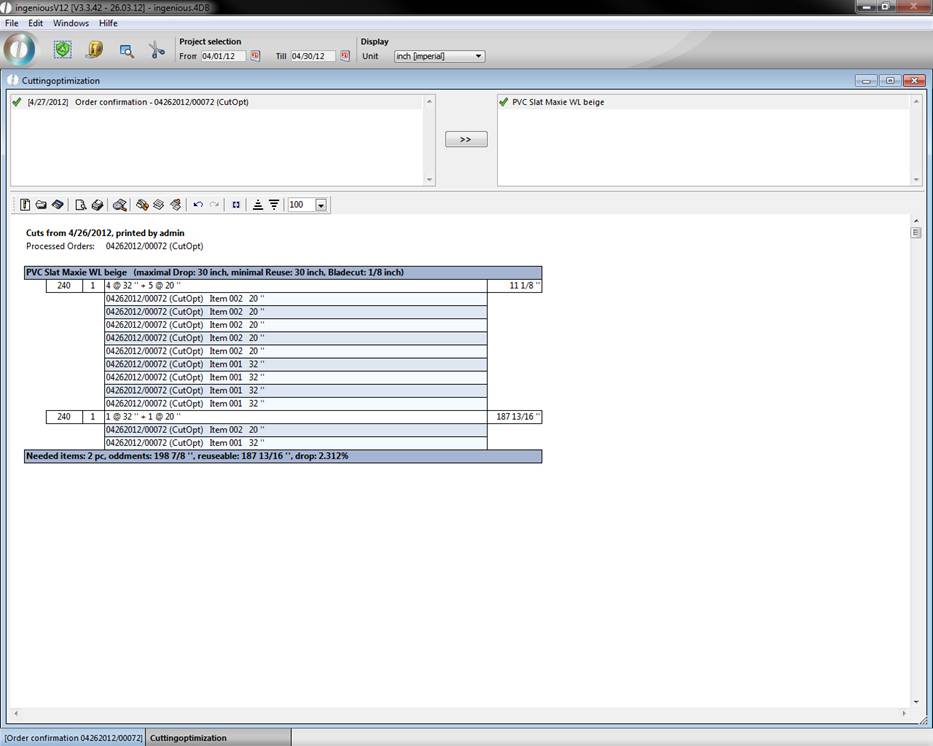
Task: Click the open folder icon in report toolbar
Action: tap(41, 205)
